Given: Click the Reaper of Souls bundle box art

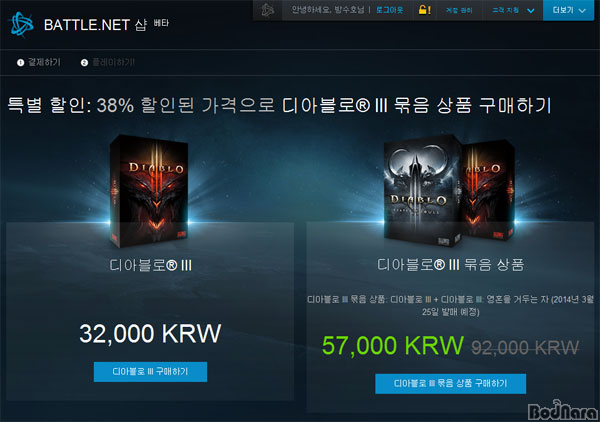Looking at the screenshot, I should pos(448,189).
